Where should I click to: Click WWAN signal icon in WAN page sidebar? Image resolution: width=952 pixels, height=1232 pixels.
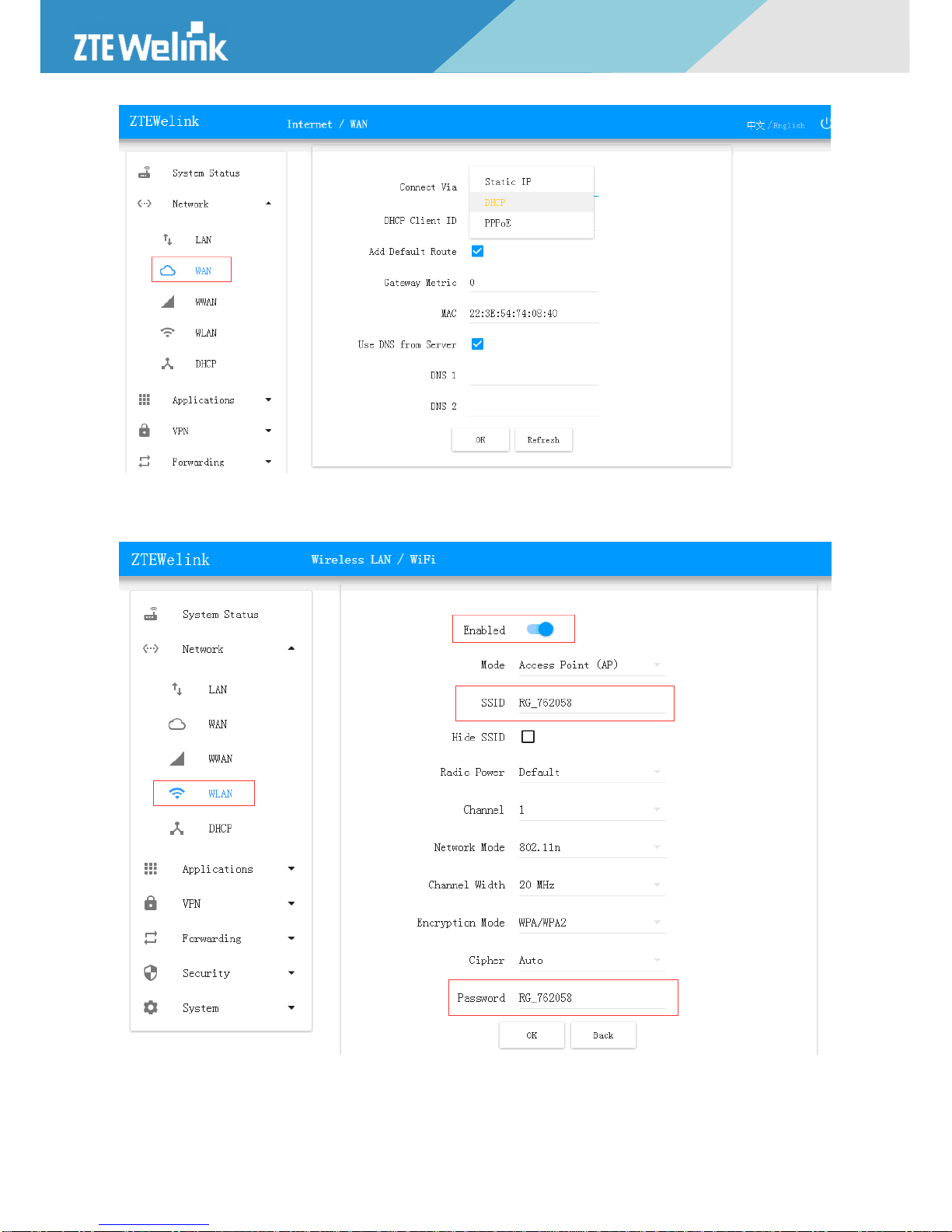[167, 302]
